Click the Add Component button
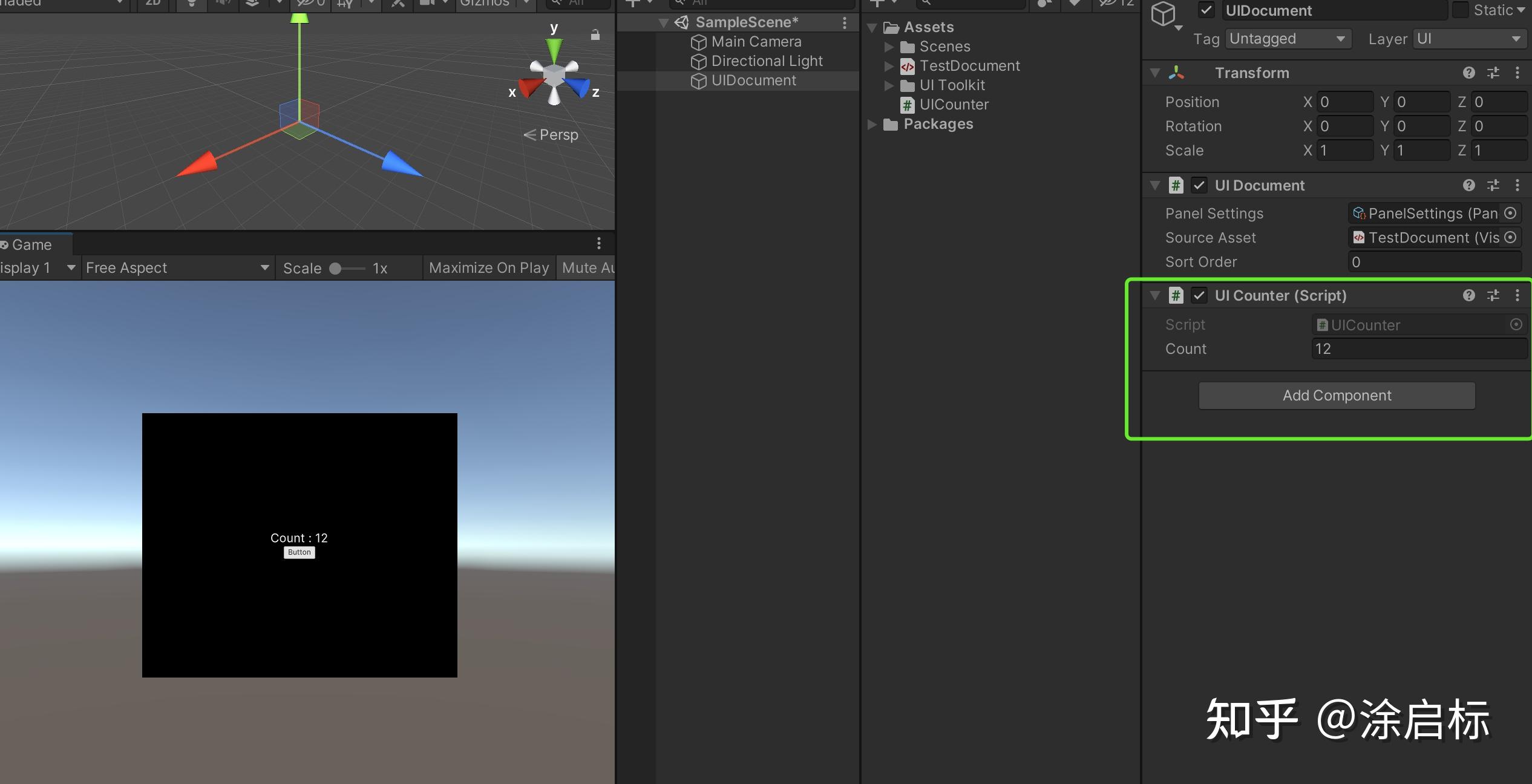1532x784 pixels. (1337, 395)
